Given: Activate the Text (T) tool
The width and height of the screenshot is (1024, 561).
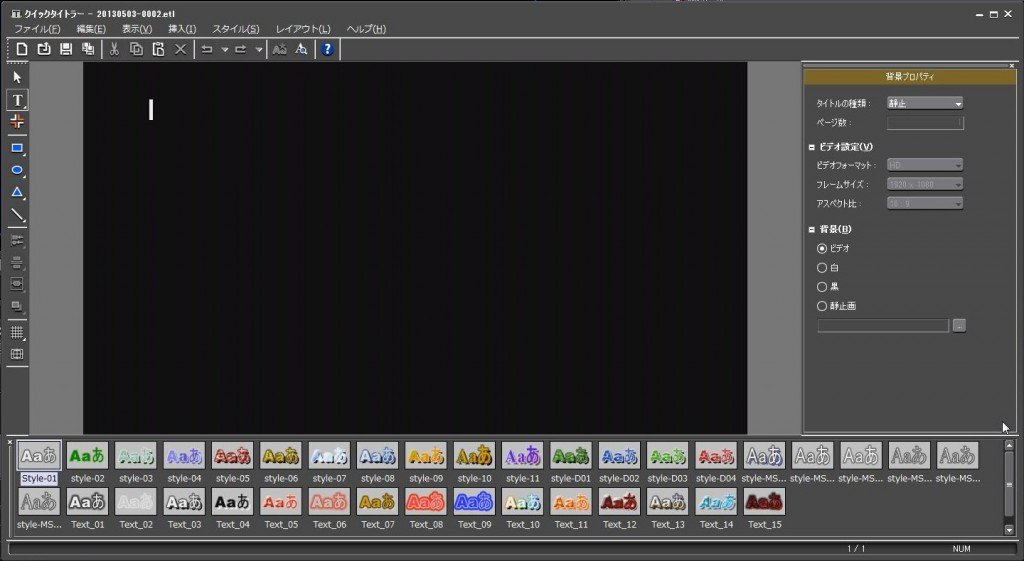Looking at the screenshot, I should coord(18,100).
